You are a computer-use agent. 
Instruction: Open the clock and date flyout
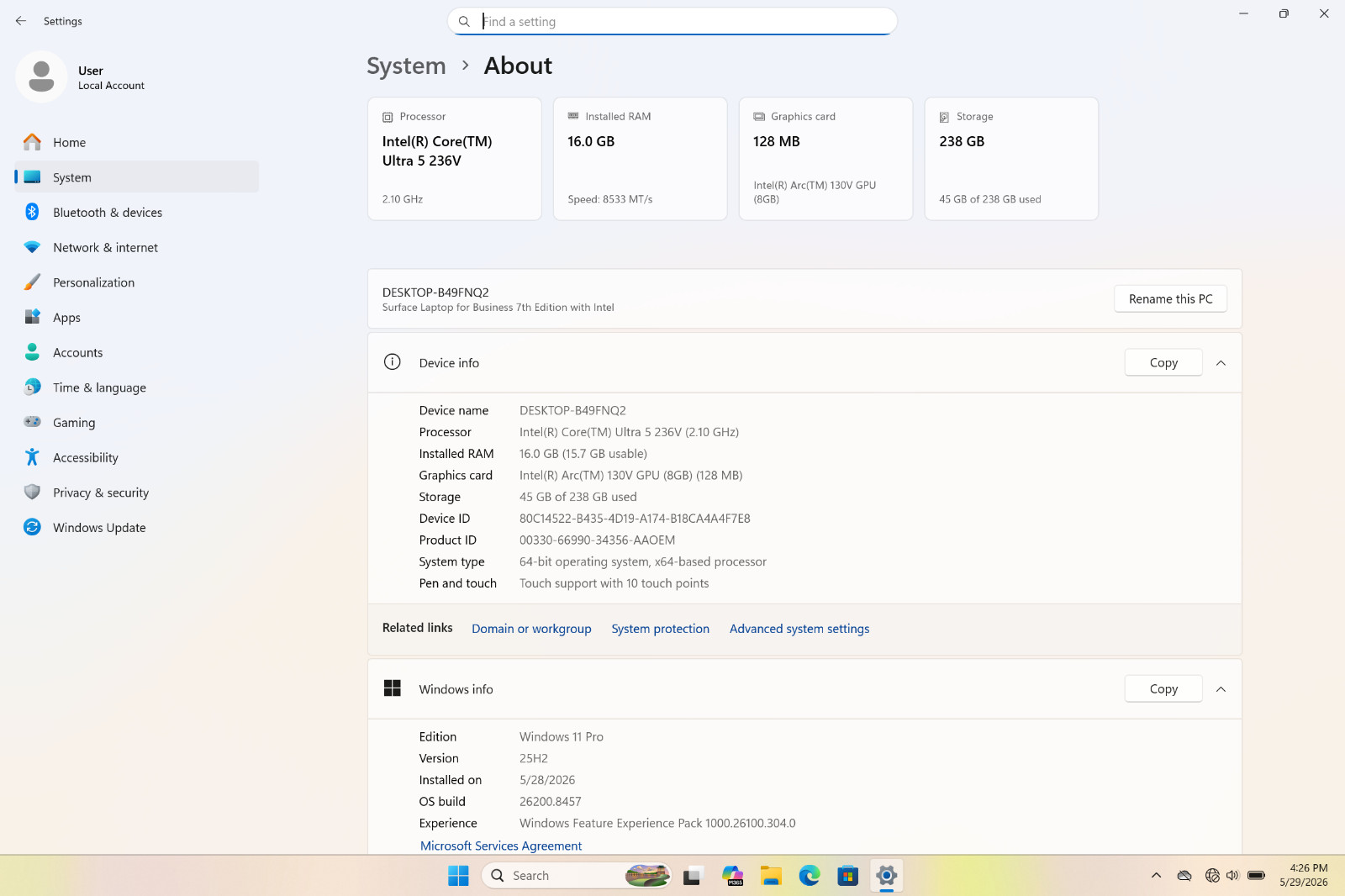1304,876
